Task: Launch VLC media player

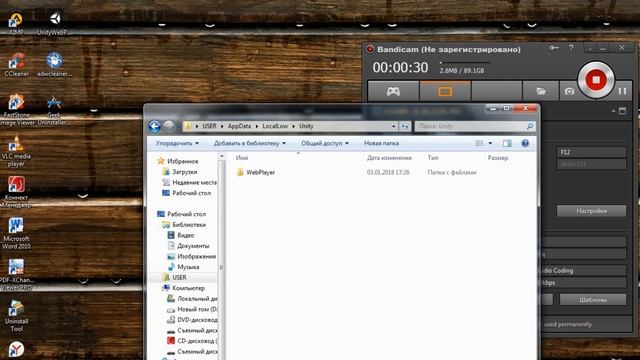Action: (16, 151)
